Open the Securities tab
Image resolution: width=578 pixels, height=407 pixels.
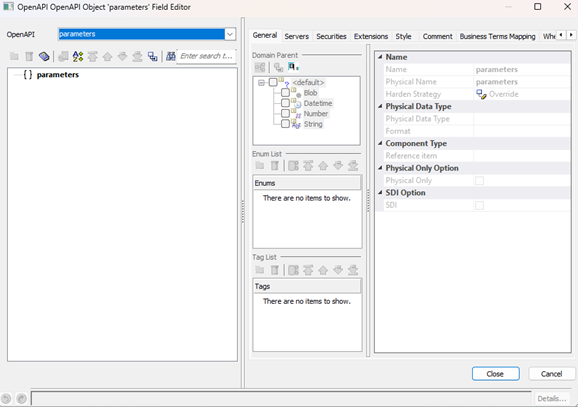(331, 36)
